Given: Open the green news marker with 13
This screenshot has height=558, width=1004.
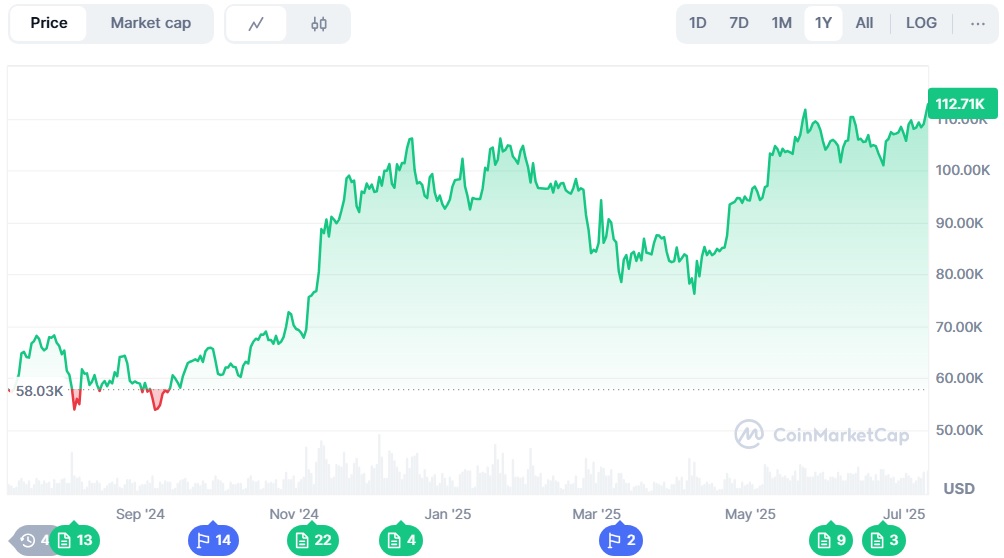Looking at the screenshot, I should [x=75, y=541].
